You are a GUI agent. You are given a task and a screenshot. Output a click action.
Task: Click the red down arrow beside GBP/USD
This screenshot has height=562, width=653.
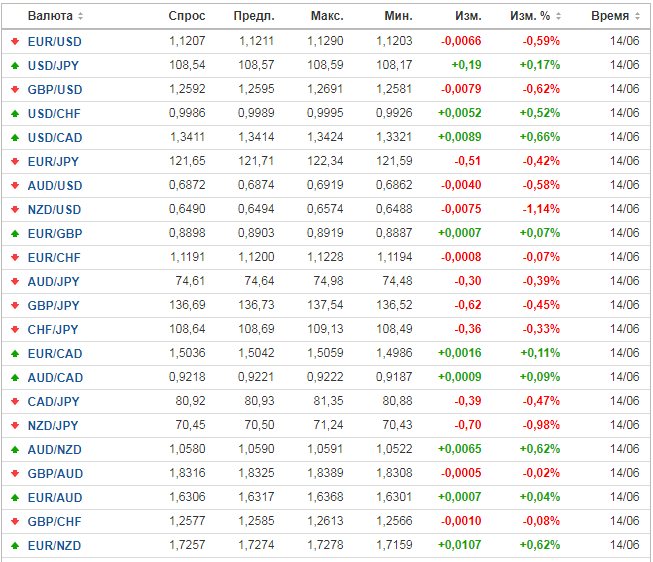click(x=15, y=89)
